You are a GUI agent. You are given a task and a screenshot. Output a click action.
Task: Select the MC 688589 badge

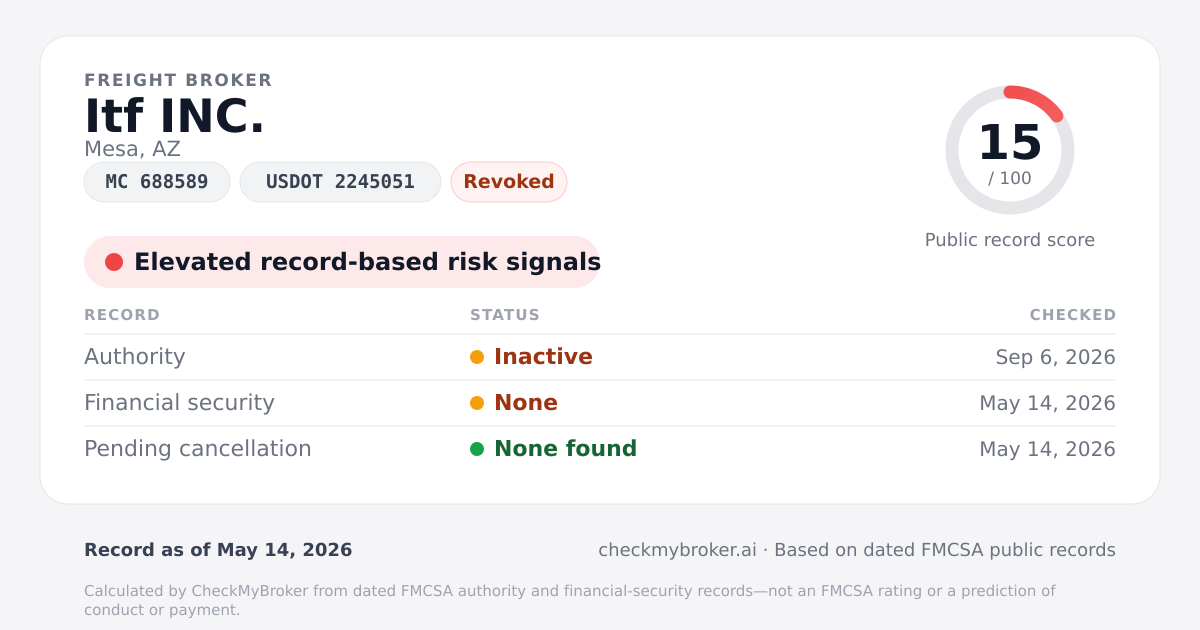click(x=157, y=182)
